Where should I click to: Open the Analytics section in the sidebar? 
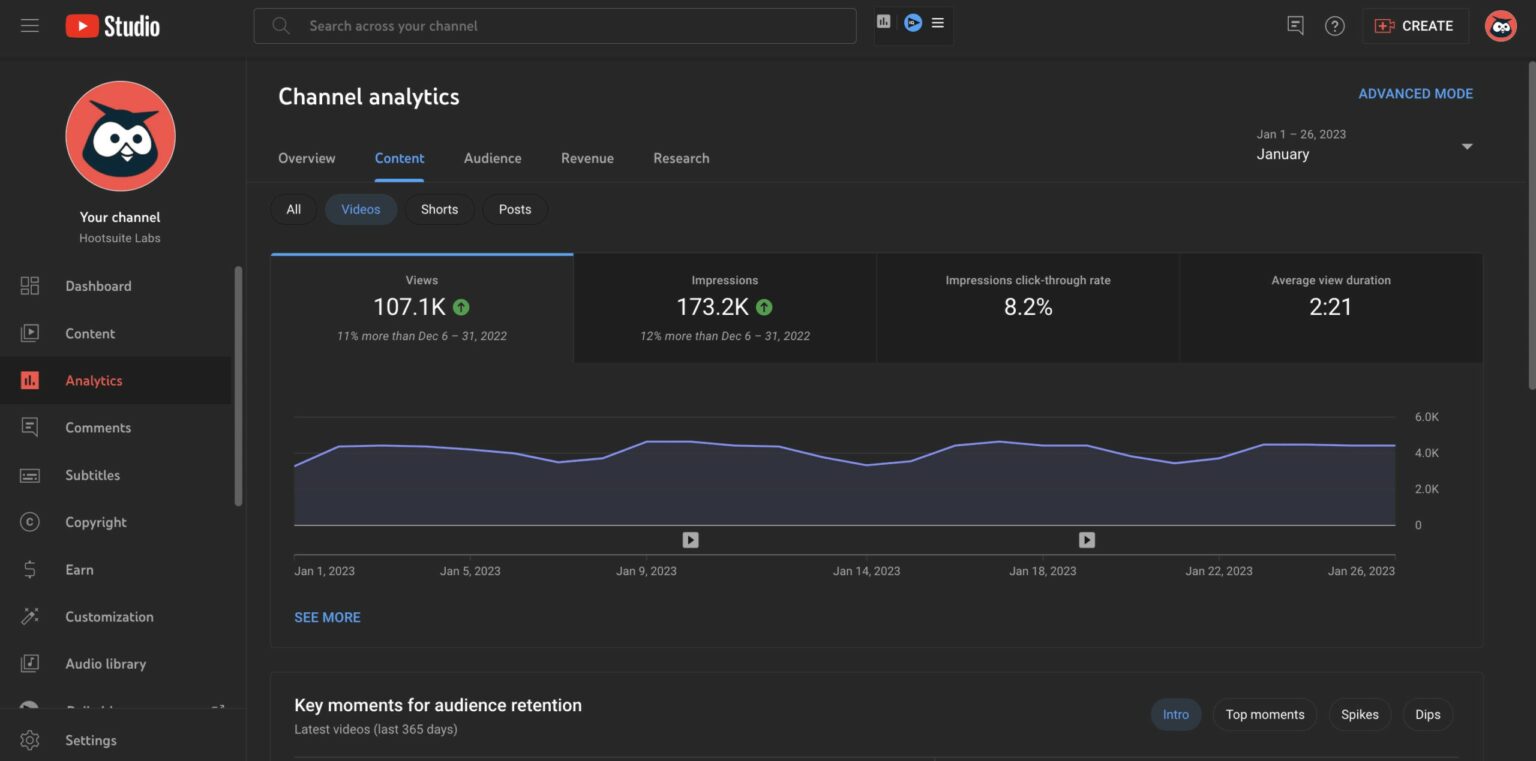(x=93, y=380)
